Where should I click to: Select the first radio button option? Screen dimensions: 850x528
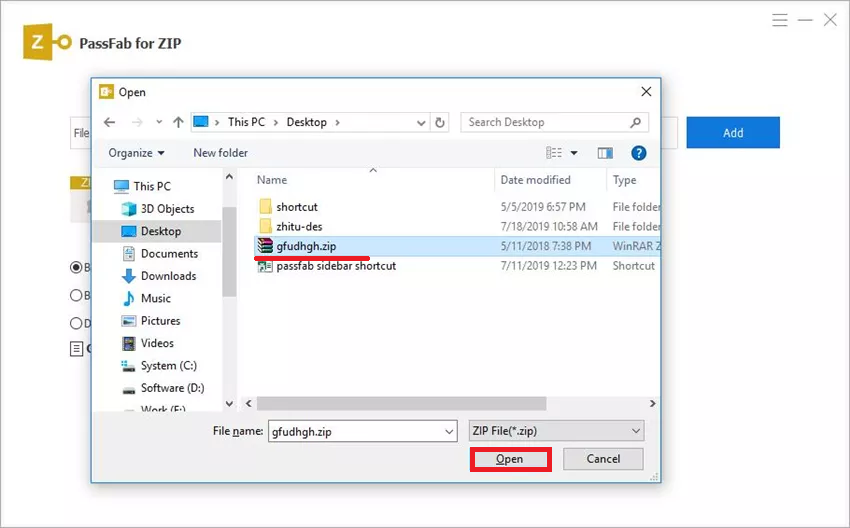pos(76,267)
